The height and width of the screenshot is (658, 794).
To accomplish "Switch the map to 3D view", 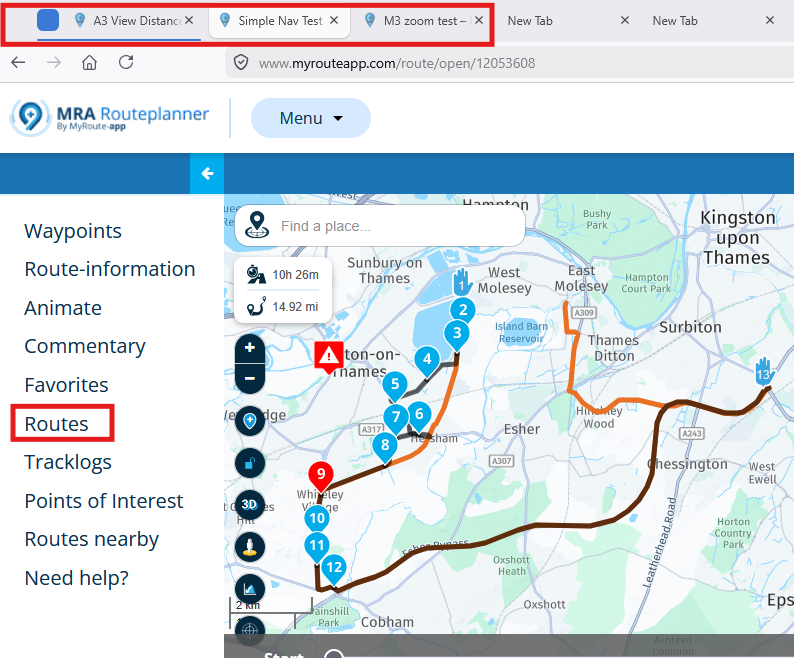I will (x=249, y=504).
